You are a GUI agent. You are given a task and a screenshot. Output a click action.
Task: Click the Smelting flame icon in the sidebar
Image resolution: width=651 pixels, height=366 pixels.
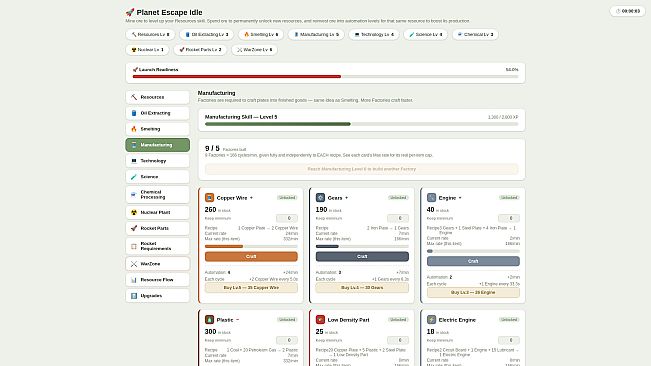[134, 129]
